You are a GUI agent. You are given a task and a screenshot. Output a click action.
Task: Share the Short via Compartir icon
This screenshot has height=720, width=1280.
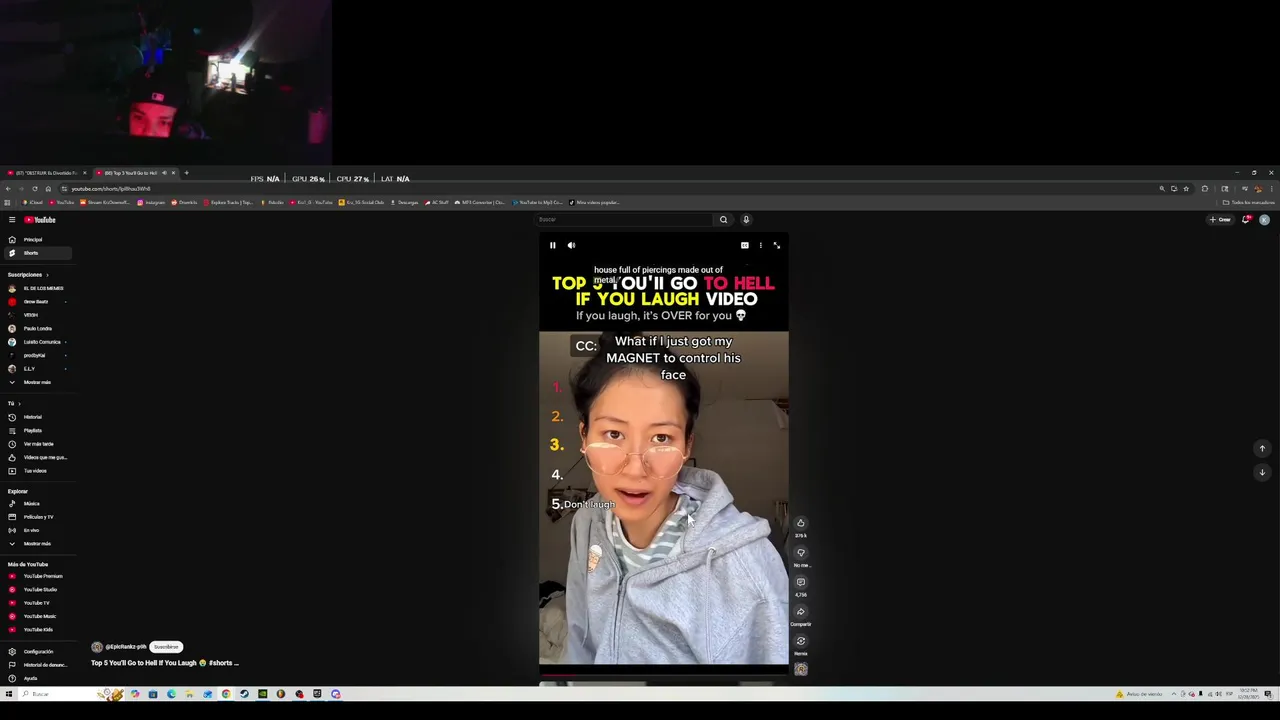pyautogui.click(x=800, y=612)
